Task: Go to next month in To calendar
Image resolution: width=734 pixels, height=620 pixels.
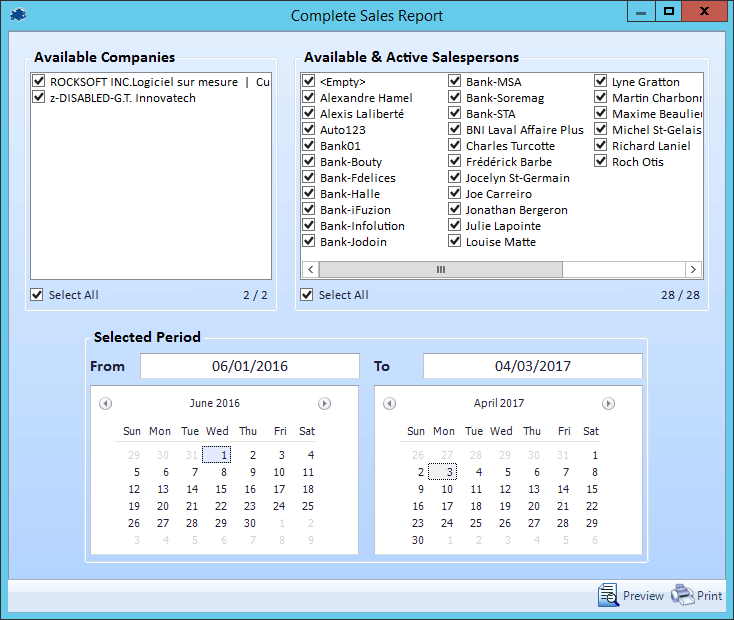Action: pyautogui.click(x=608, y=404)
